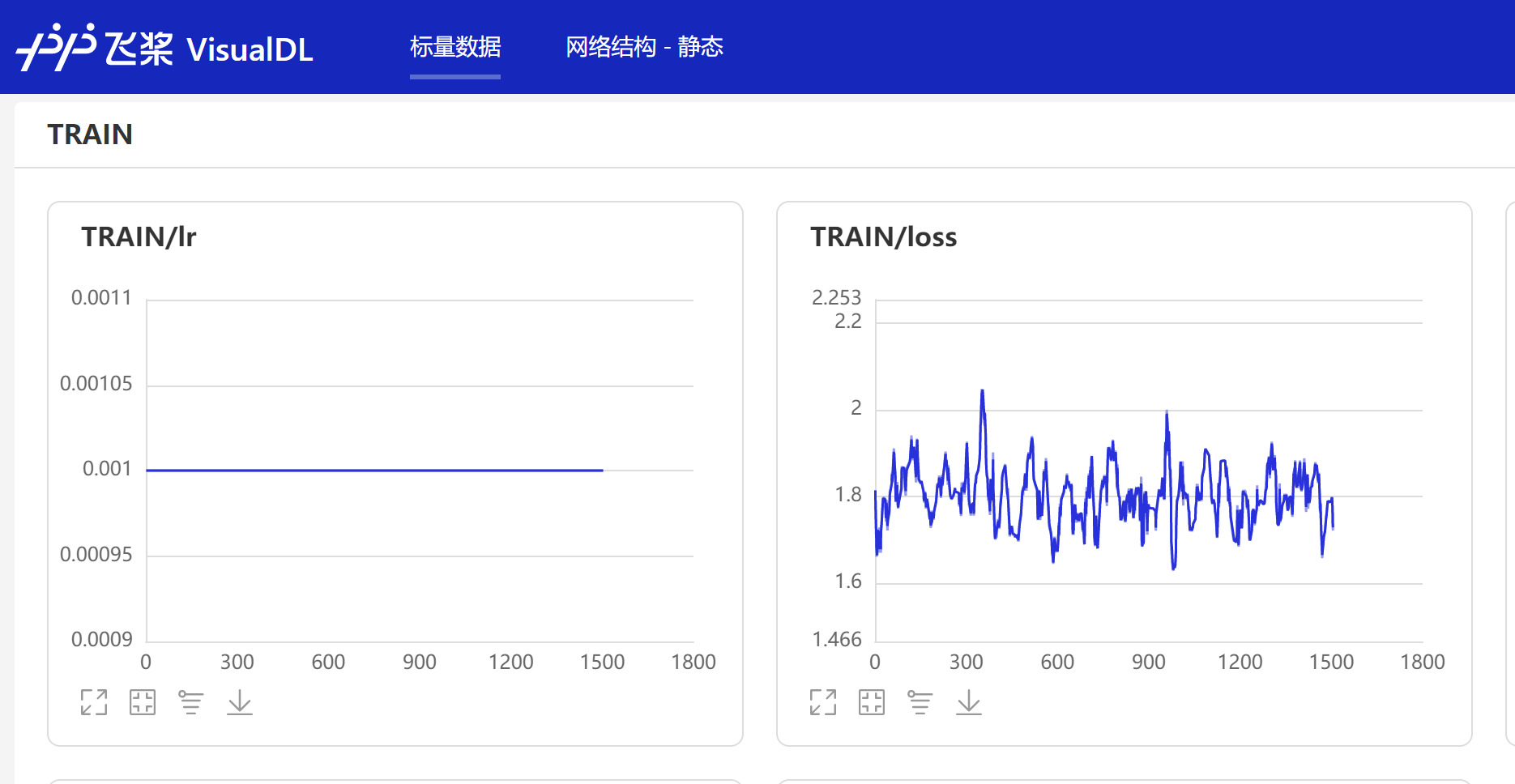
Task: Click the 1.466 y-axis label on the loss chart
Action: click(836, 639)
